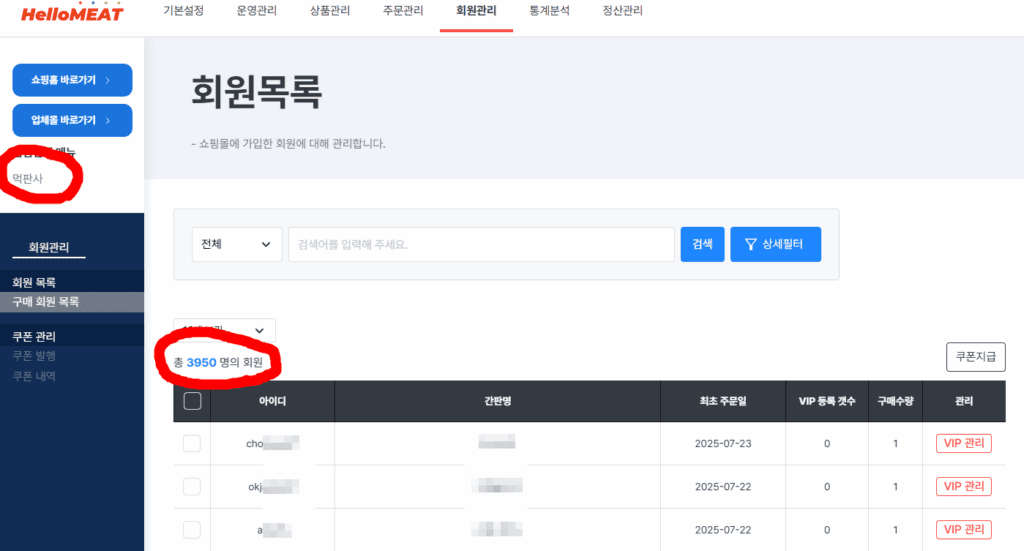Open the 전체 search category dropdown
Screen dimensions: 1024x551
pos(236,244)
